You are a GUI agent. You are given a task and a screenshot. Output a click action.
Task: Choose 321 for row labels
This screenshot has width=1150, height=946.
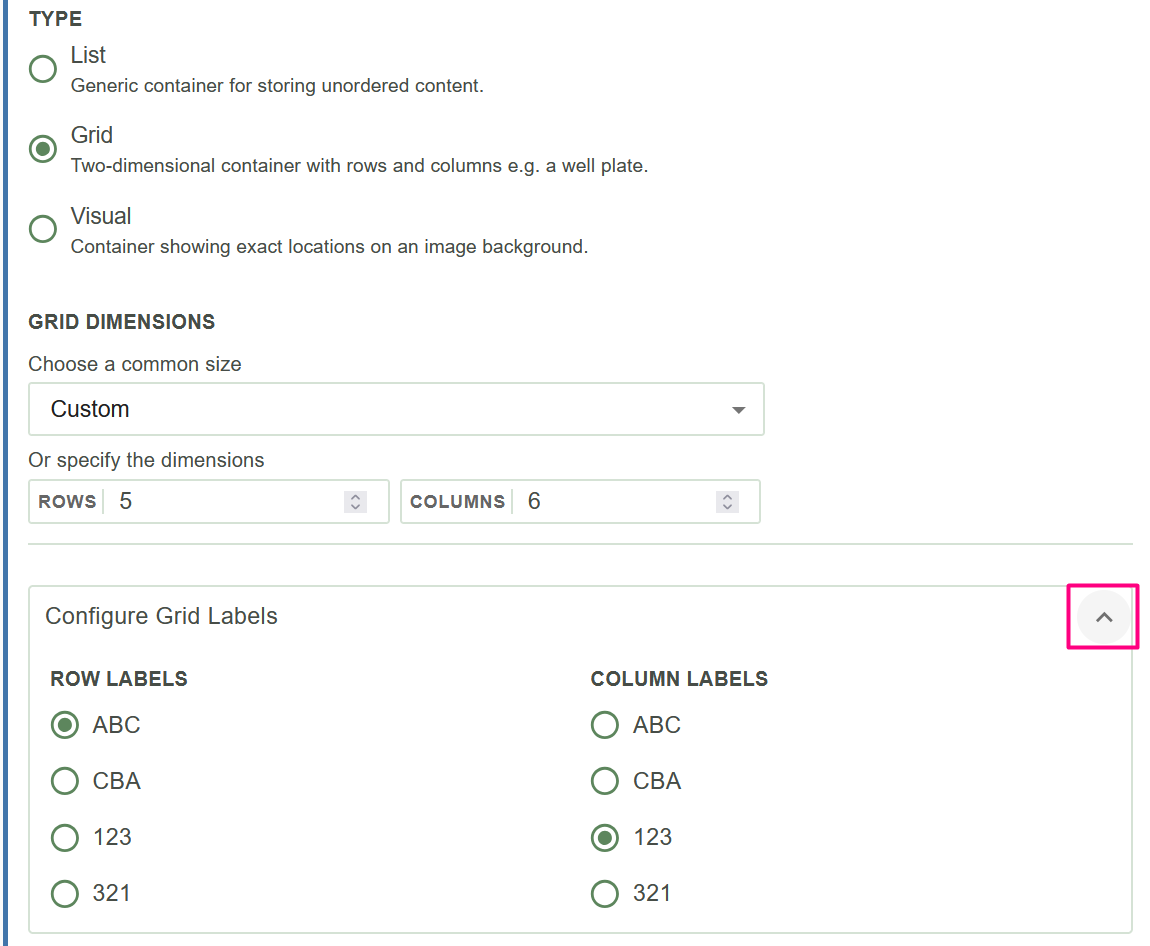click(x=65, y=893)
